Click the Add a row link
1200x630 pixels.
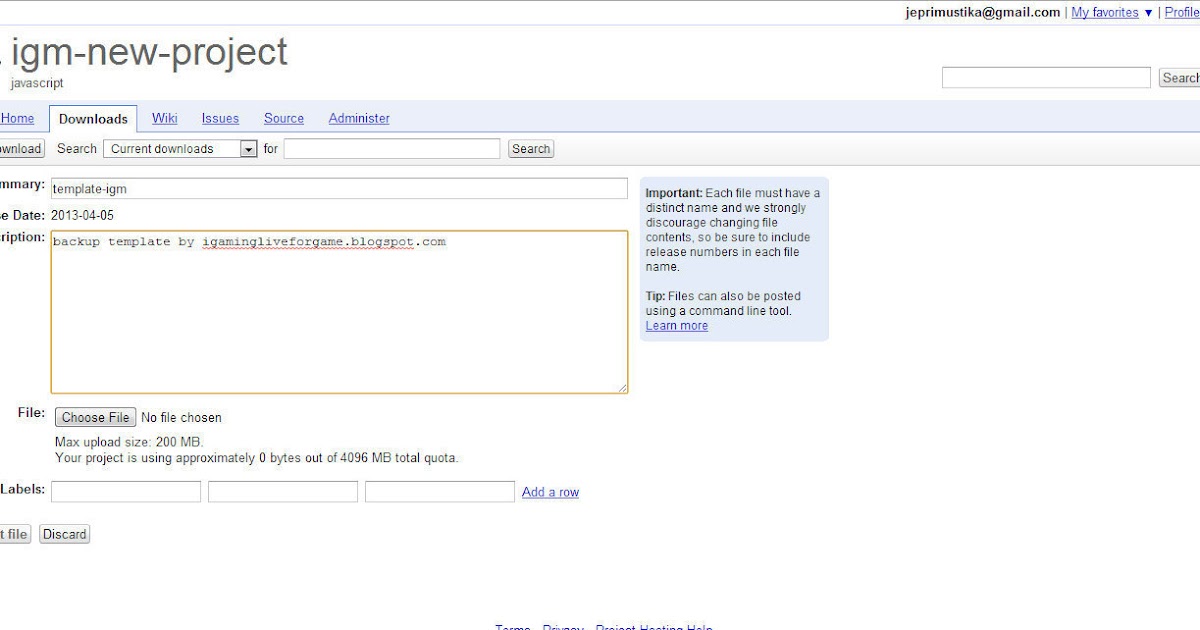click(x=550, y=492)
